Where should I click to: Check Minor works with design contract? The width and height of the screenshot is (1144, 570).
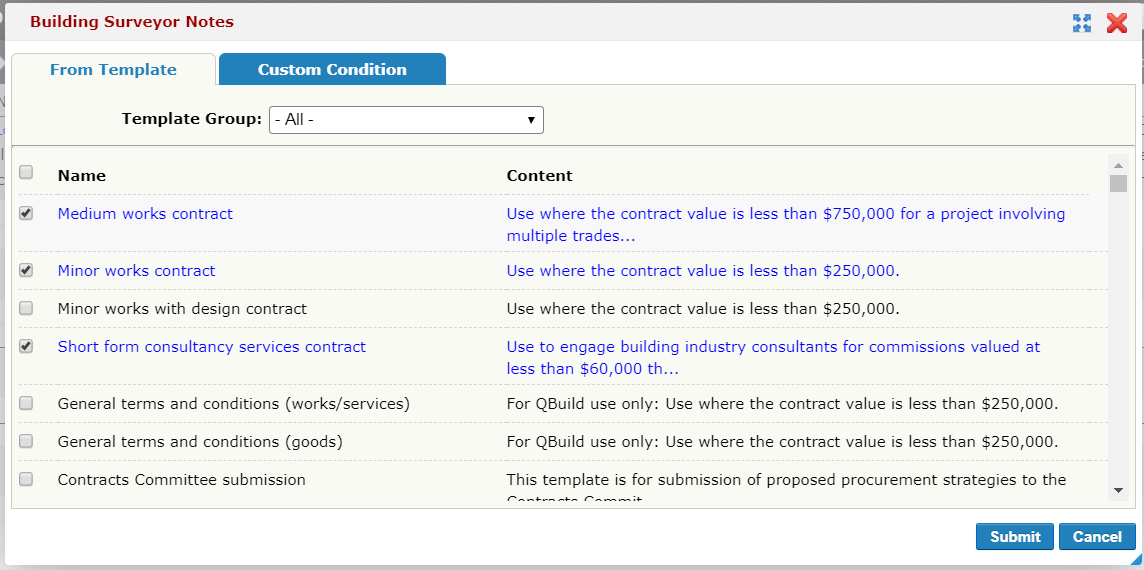click(x=26, y=308)
